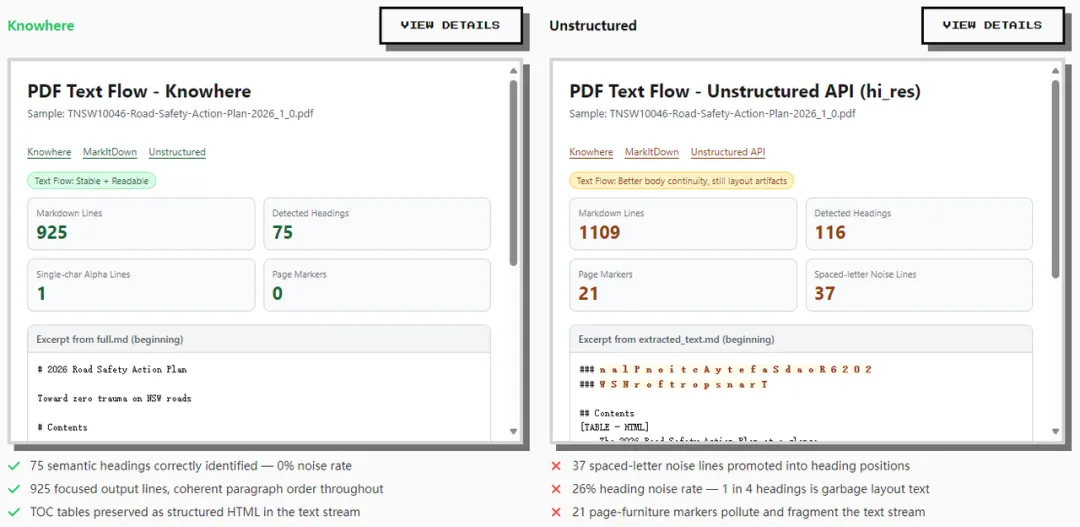Click red X beside 37 spaced-letter noise lines
This screenshot has width=1080, height=527.
click(556, 466)
